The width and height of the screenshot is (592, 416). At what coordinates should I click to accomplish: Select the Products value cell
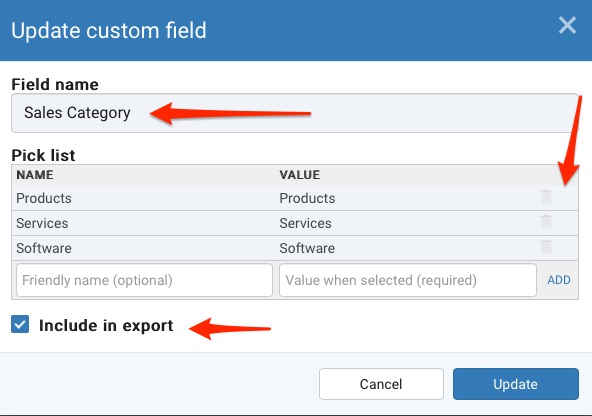click(307, 198)
